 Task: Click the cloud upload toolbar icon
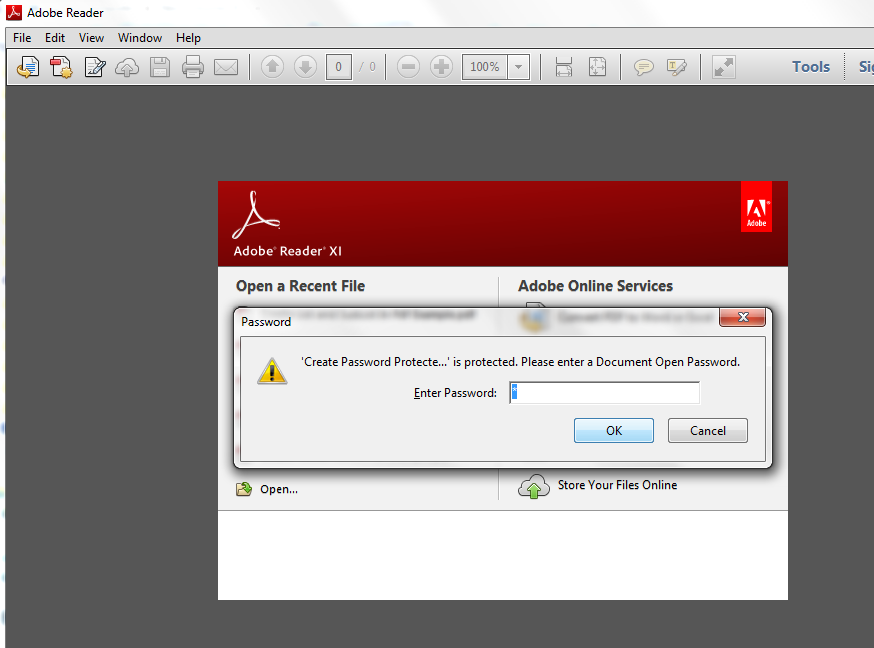[x=127, y=67]
